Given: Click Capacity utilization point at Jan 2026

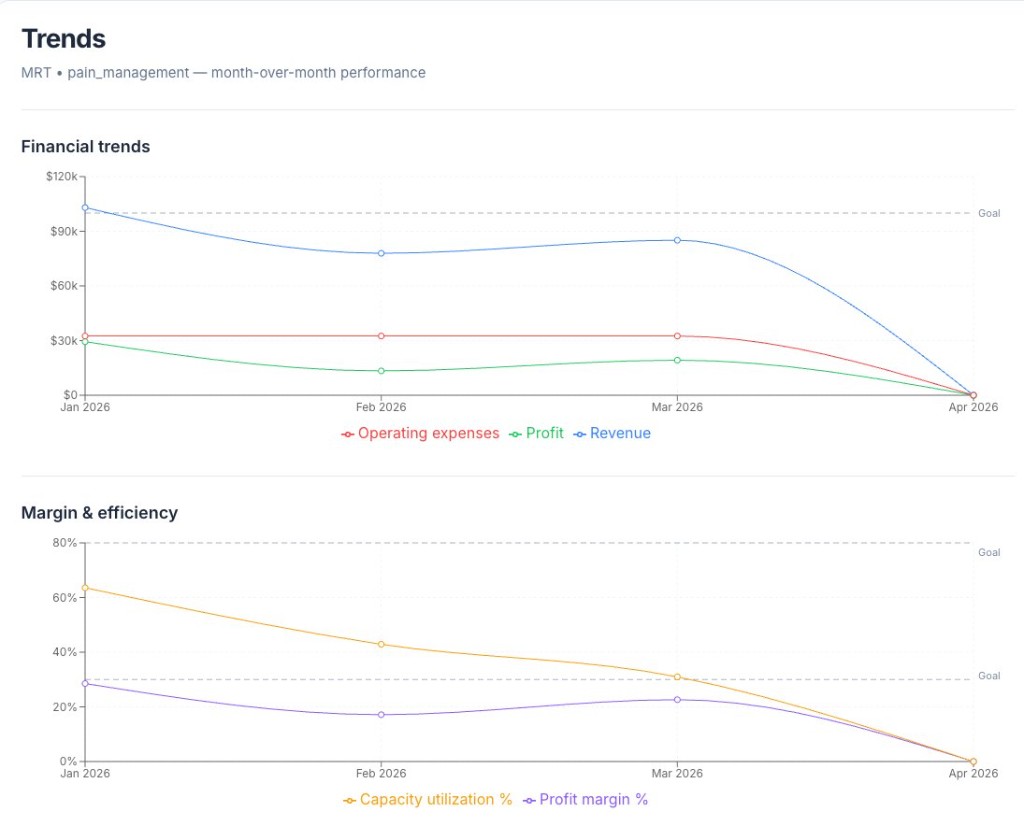Looking at the screenshot, I should click(85, 588).
